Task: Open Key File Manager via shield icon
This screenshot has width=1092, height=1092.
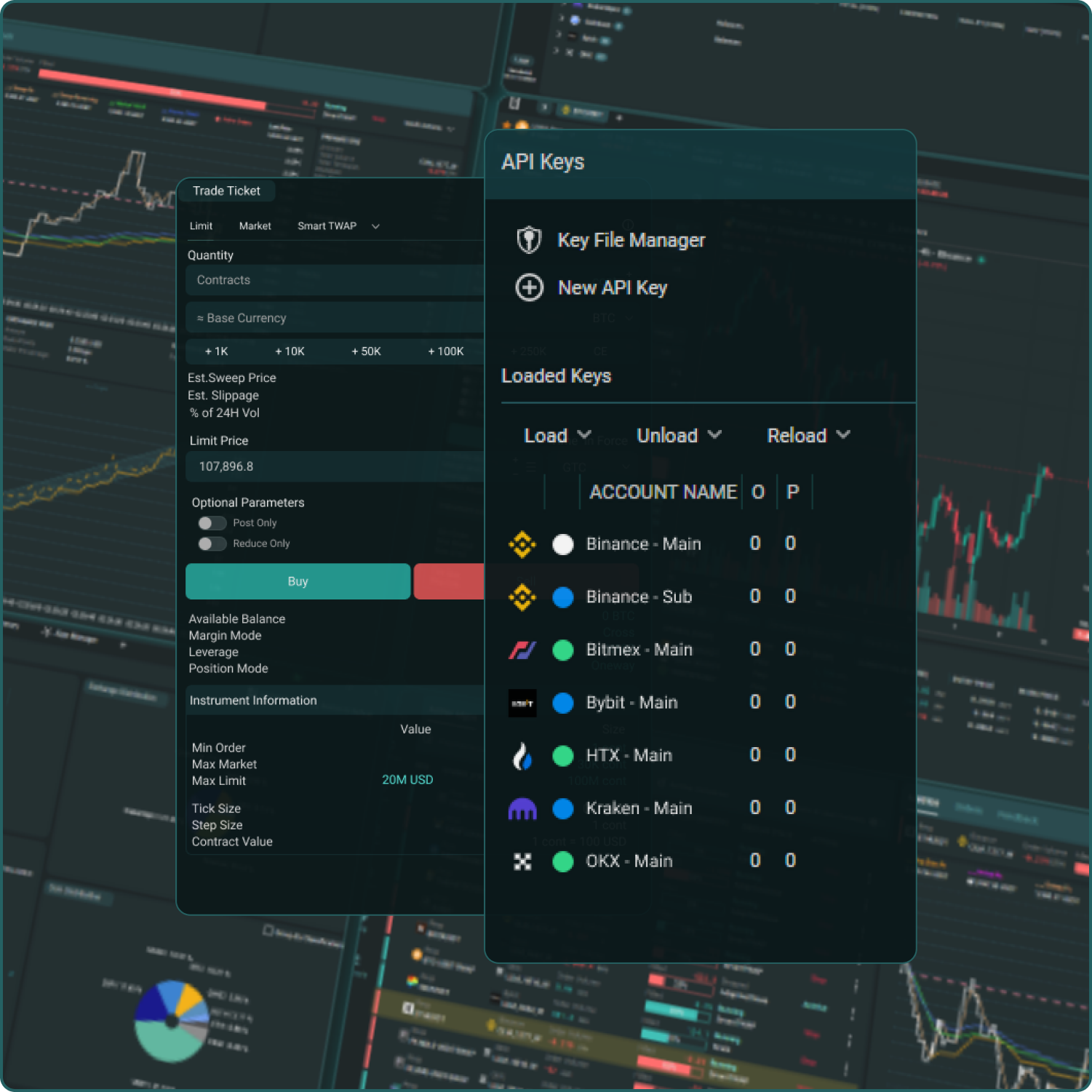Action: click(x=529, y=239)
